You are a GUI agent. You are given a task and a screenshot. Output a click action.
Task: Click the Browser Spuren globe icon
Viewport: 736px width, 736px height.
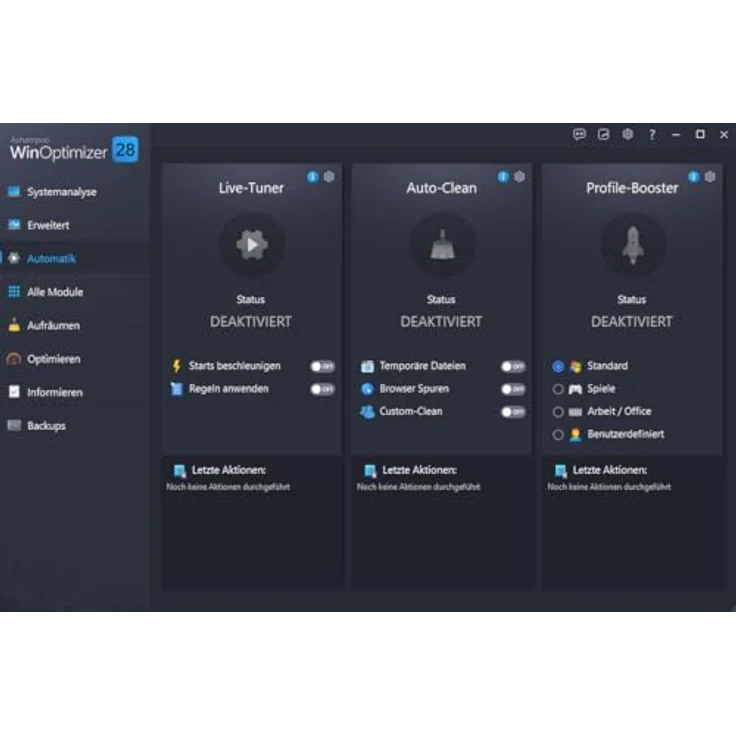point(367,389)
